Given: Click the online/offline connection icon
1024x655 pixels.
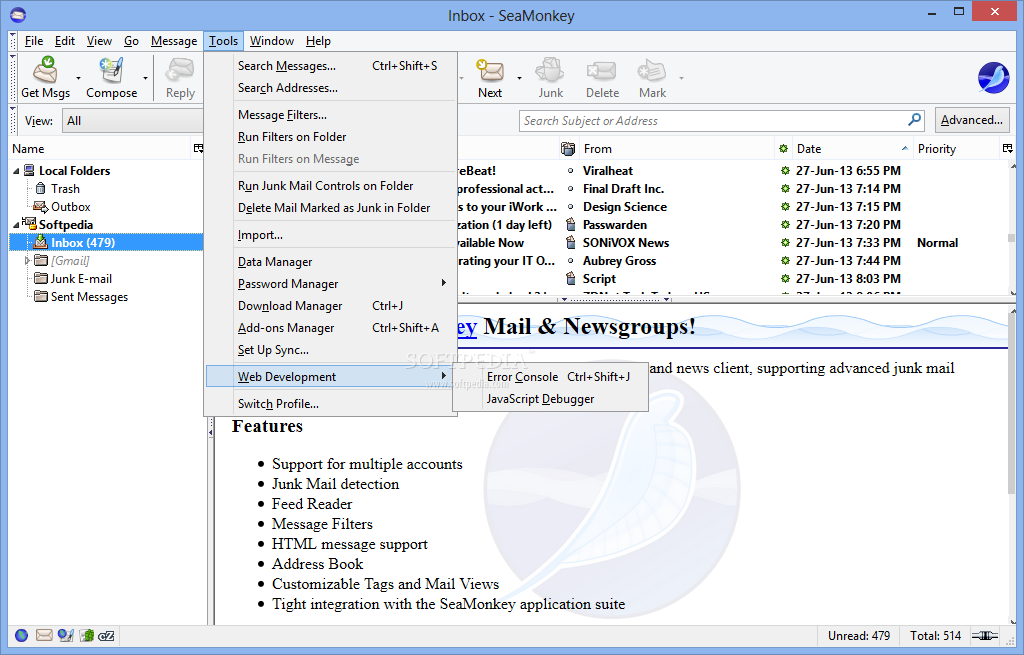Looking at the screenshot, I should (x=985, y=635).
